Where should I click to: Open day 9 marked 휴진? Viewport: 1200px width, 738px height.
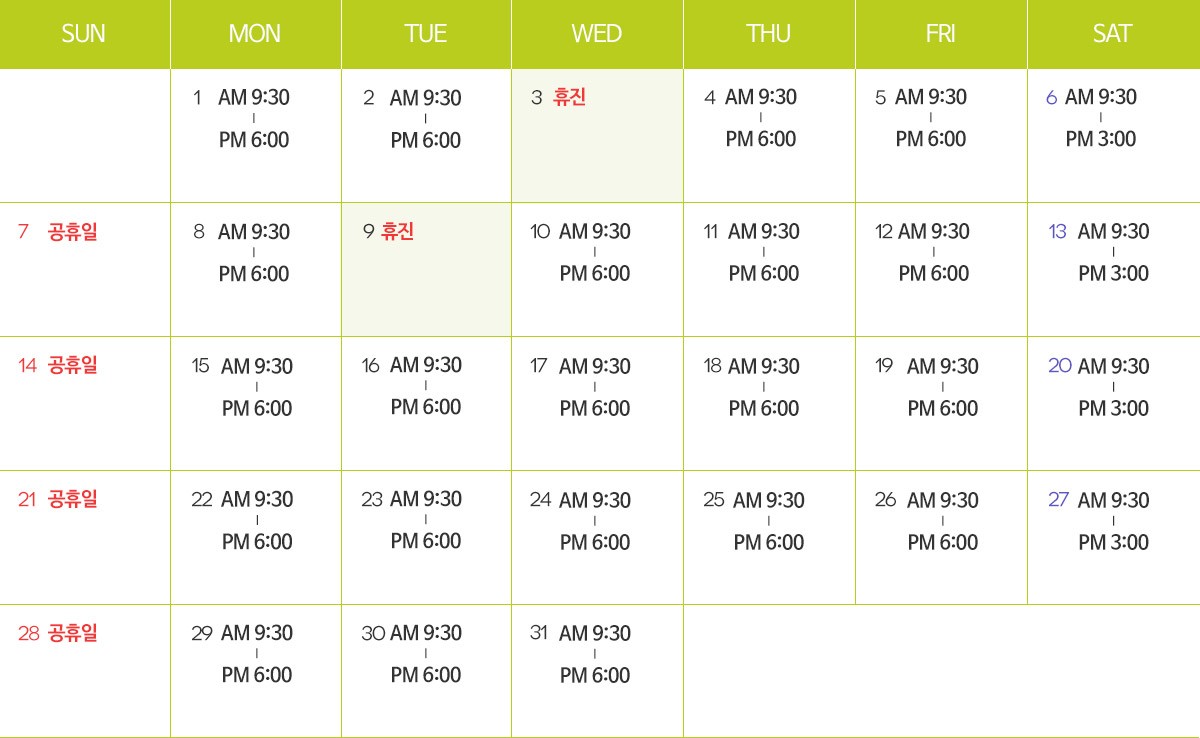(426, 269)
